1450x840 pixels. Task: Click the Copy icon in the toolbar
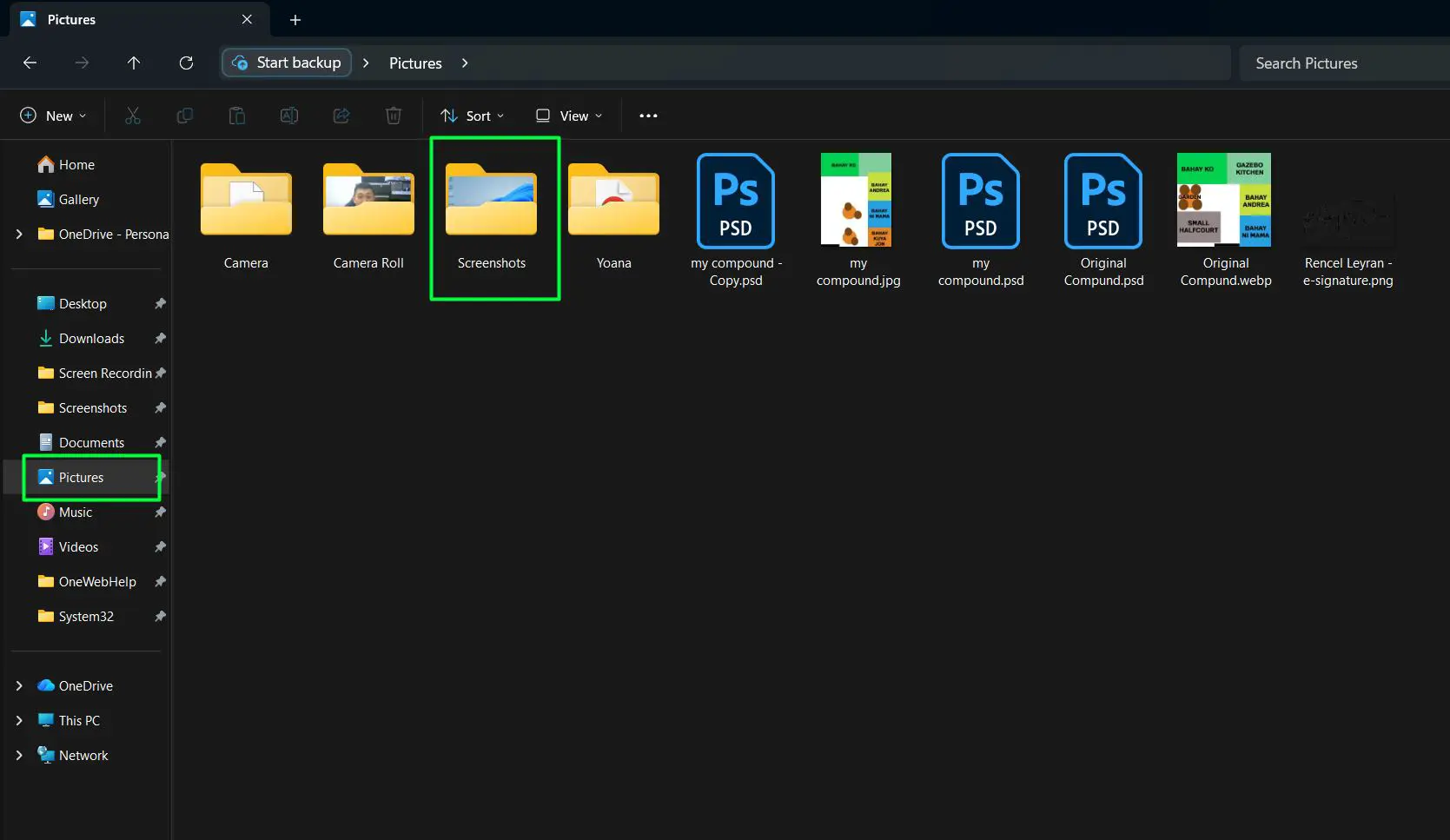[184, 115]
